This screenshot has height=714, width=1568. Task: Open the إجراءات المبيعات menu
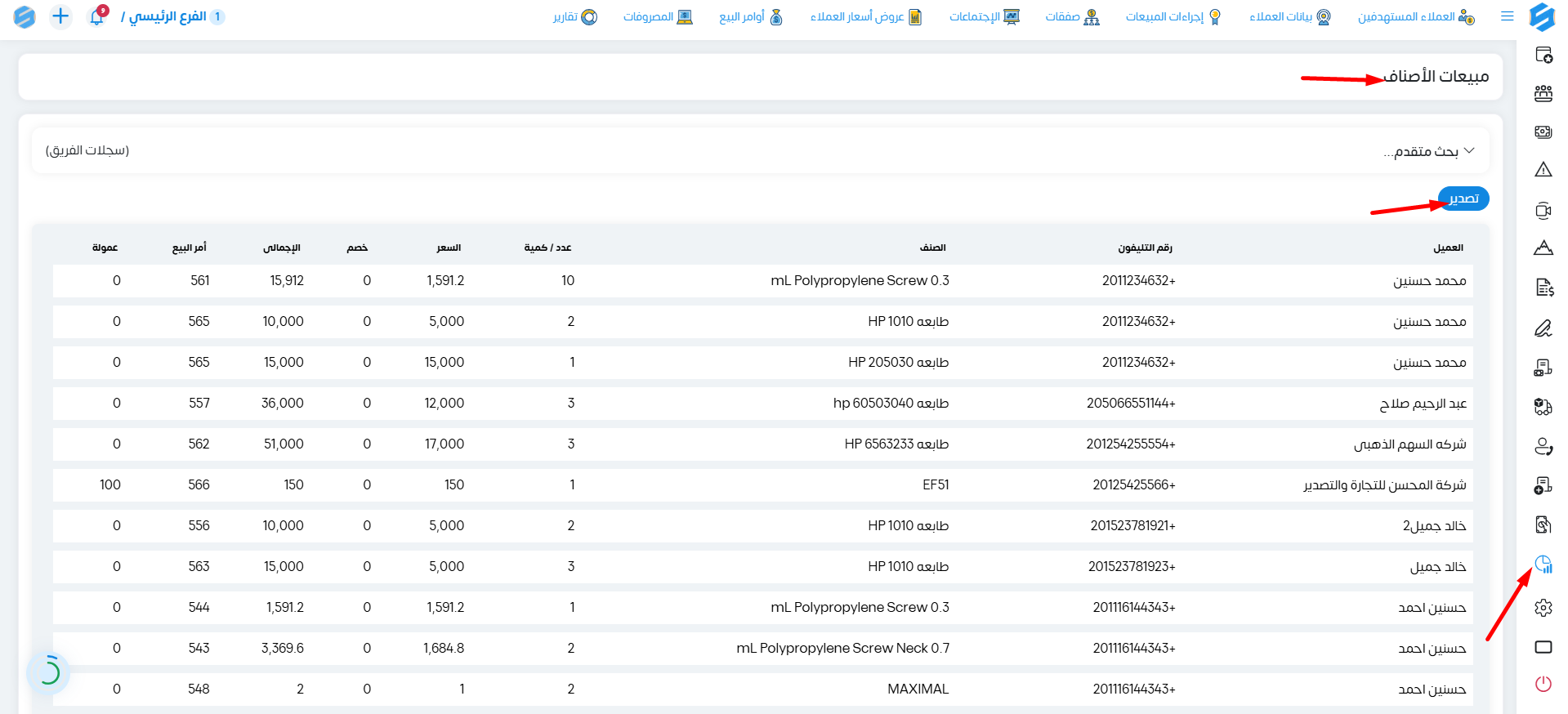1173,16
